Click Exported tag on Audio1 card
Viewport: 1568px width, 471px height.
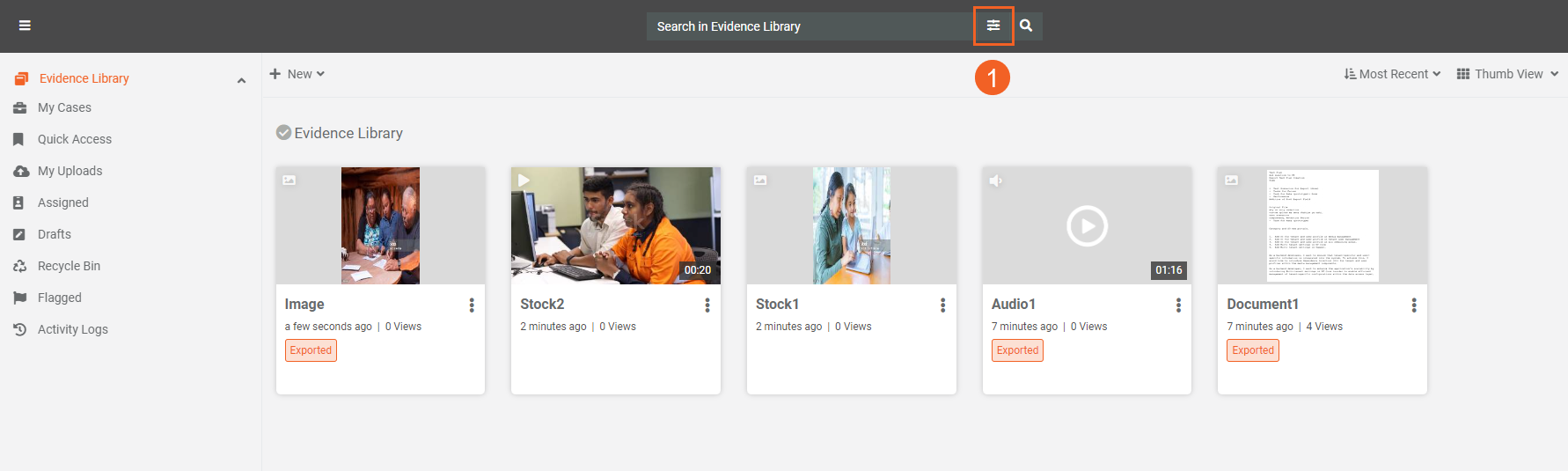1017,350
